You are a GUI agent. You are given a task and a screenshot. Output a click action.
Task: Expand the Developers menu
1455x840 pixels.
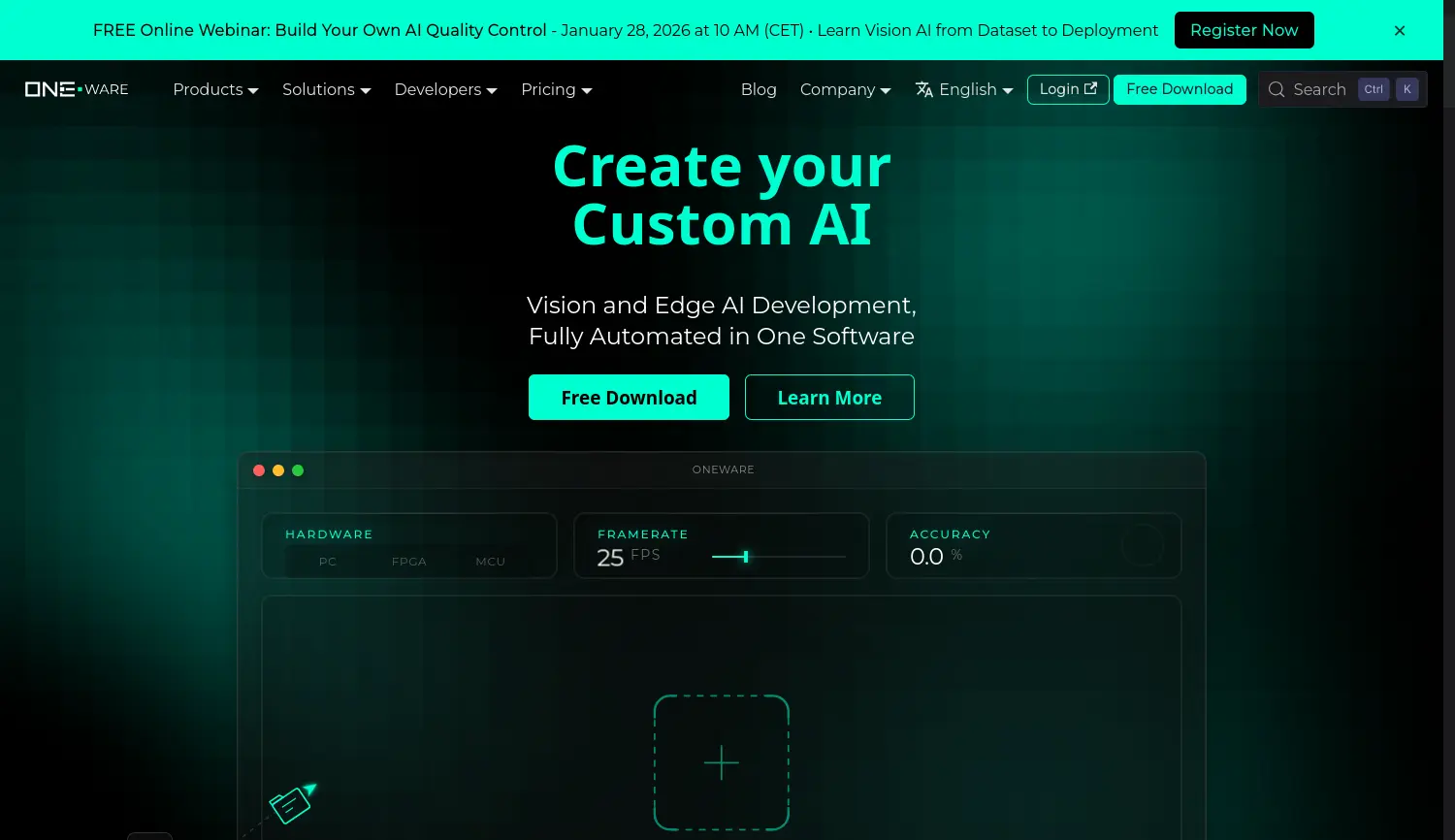[445, 89]
